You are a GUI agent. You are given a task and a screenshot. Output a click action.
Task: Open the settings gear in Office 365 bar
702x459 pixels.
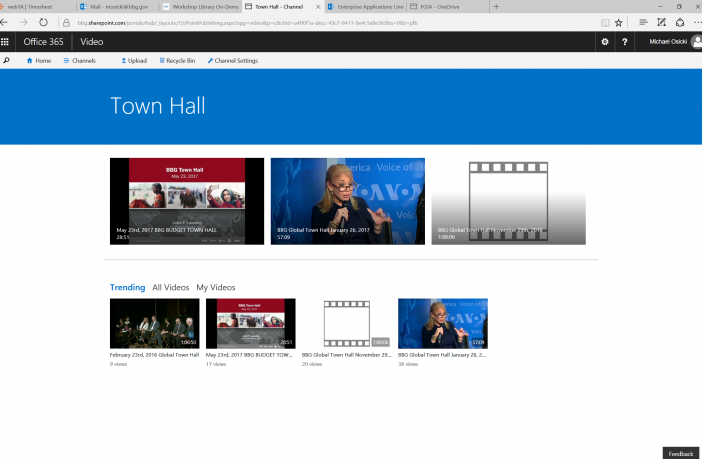(605, 42)
